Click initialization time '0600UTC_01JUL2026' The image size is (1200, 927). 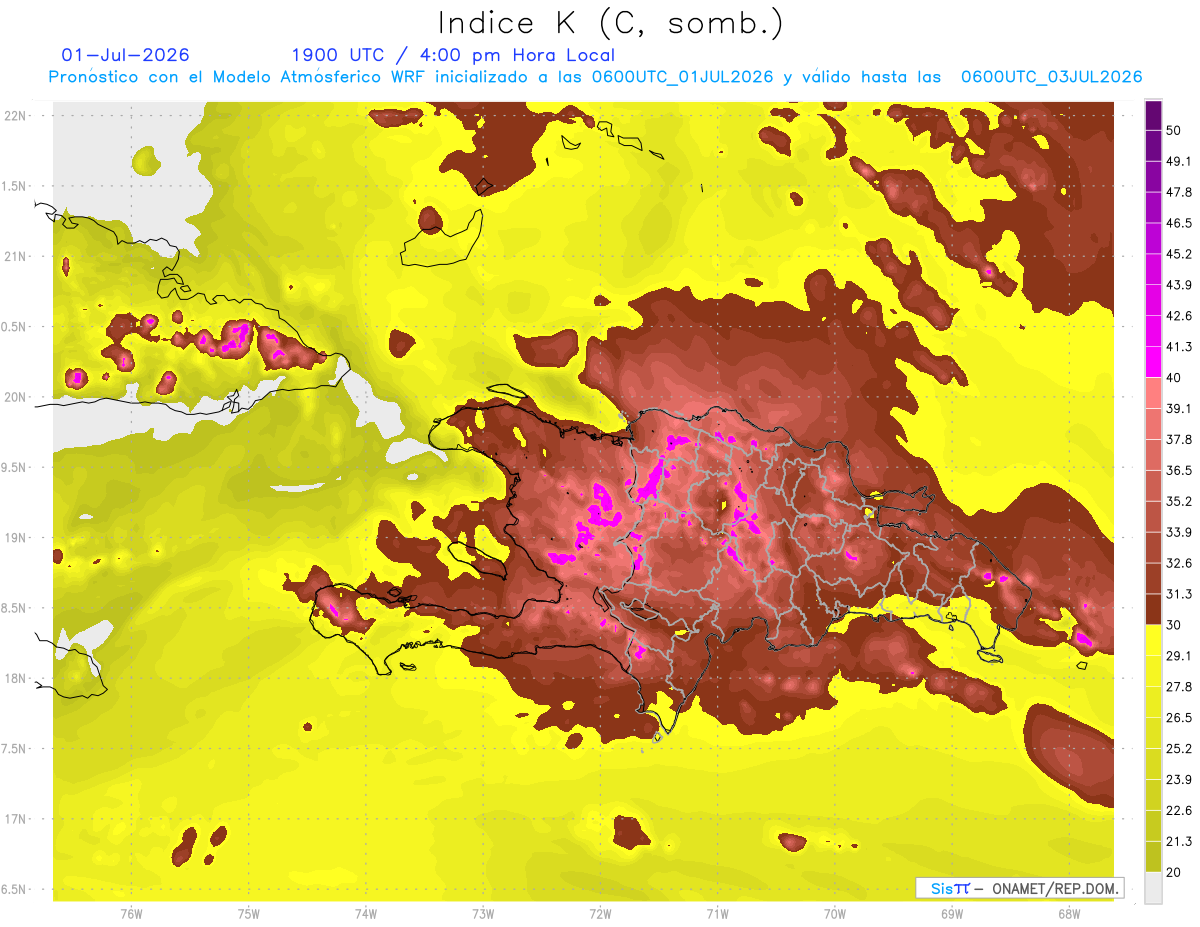pos(682,77)
